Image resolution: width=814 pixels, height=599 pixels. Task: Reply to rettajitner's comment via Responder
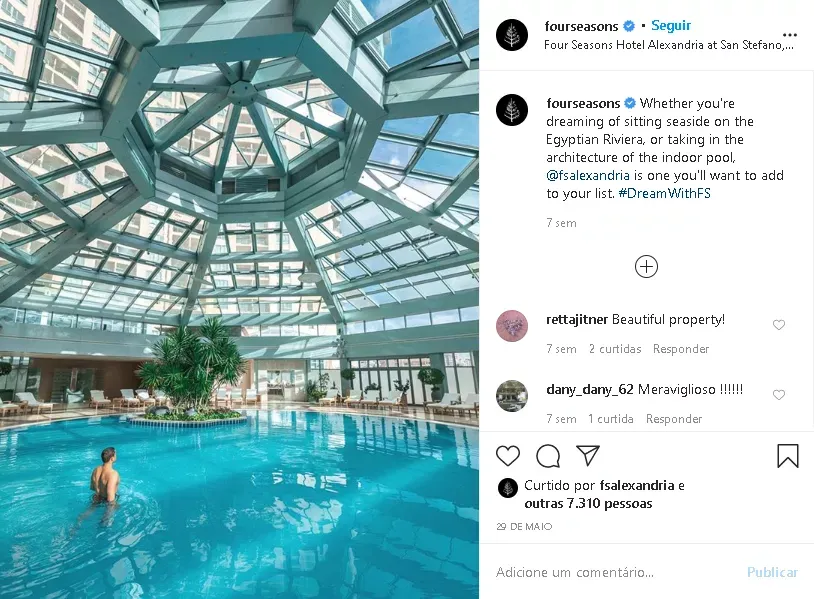click(x=681, y=349)
